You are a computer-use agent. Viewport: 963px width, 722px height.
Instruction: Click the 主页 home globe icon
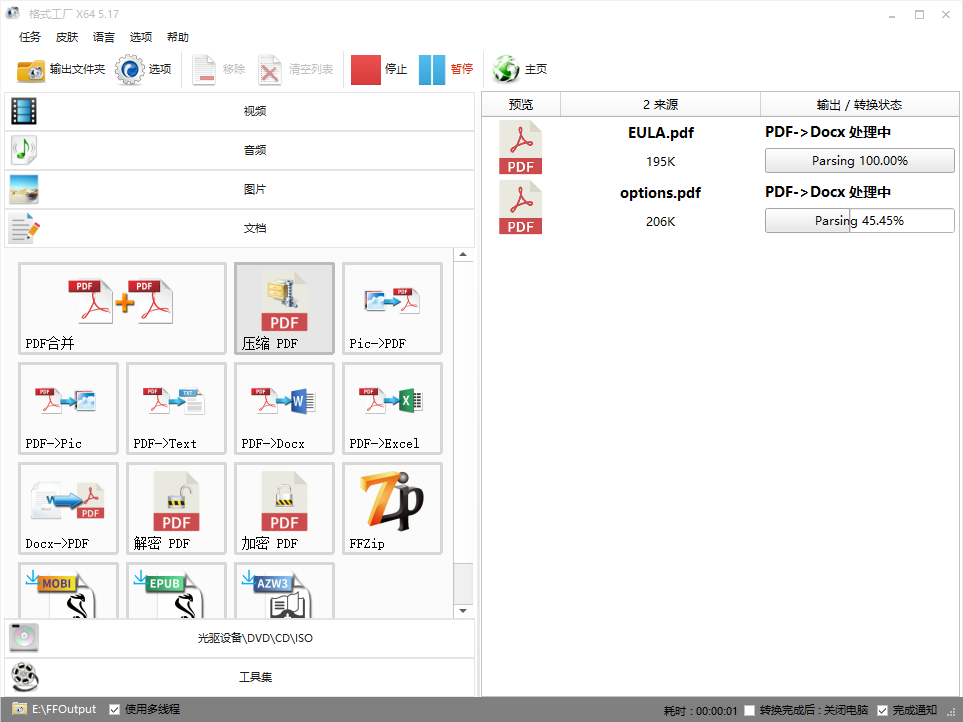(505, 69)
